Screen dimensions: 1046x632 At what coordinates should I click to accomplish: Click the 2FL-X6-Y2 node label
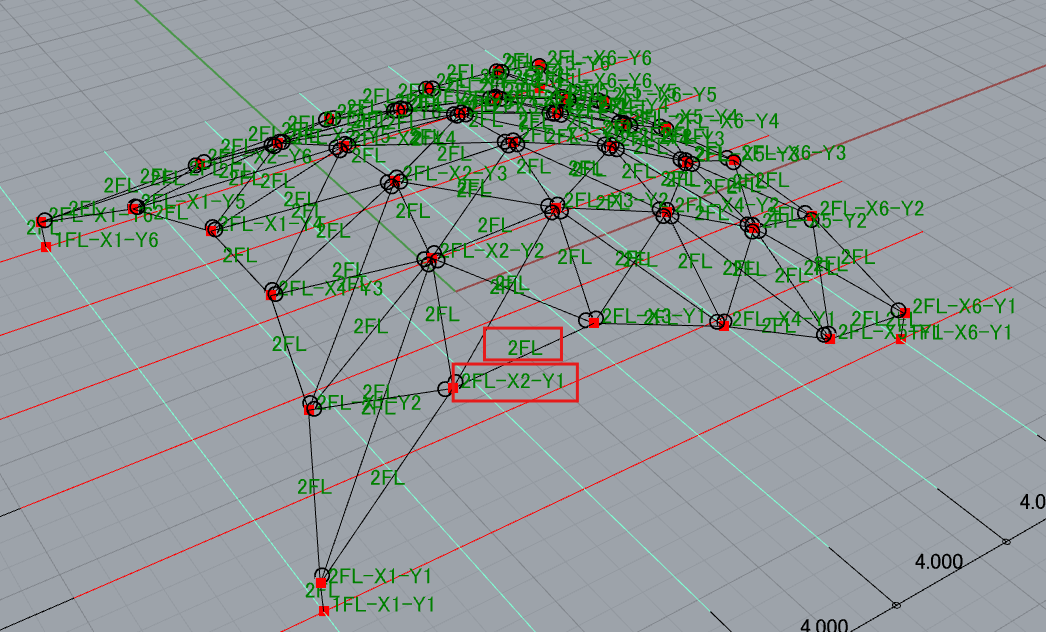pyautogui.click(x=871, y=209)
